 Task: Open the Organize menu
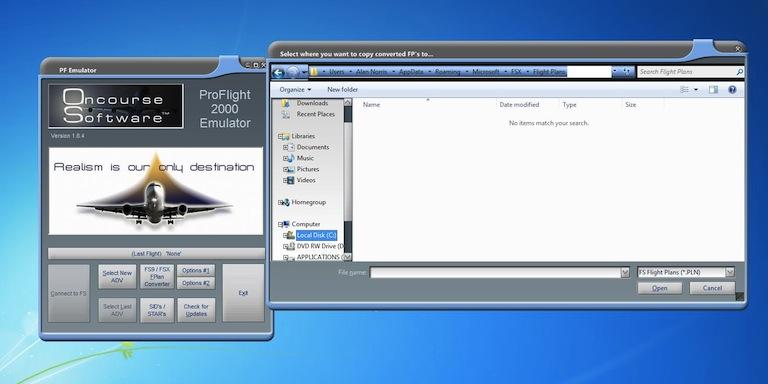point(295,90)
